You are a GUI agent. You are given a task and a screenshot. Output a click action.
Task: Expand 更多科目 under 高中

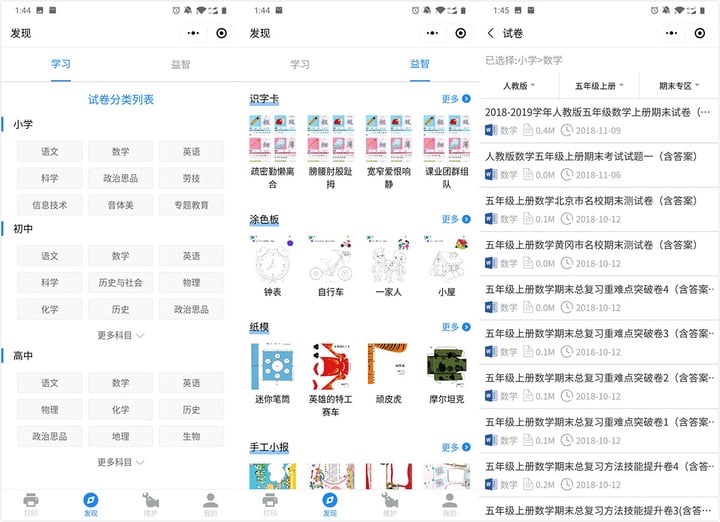click(x=120, y=462)
